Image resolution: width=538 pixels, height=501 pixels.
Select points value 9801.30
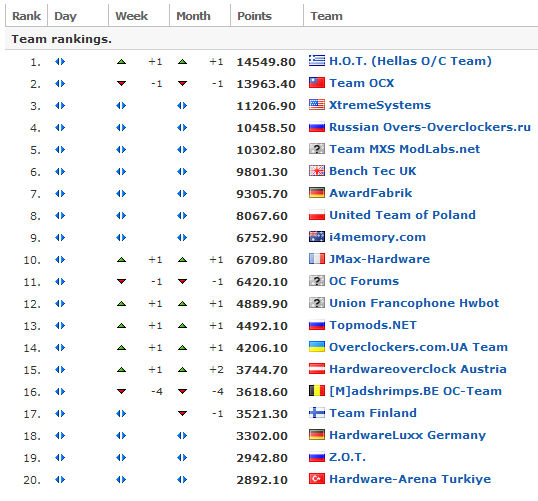262,172
